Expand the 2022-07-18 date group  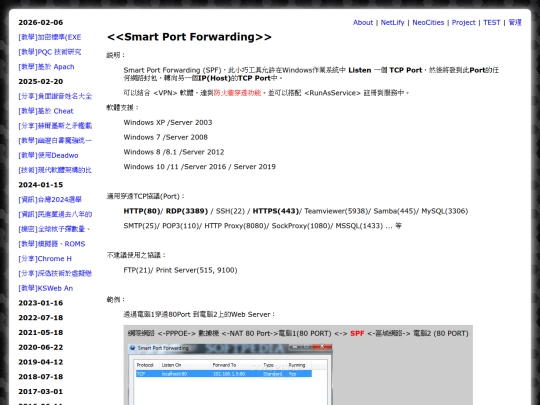click(41, 318)
